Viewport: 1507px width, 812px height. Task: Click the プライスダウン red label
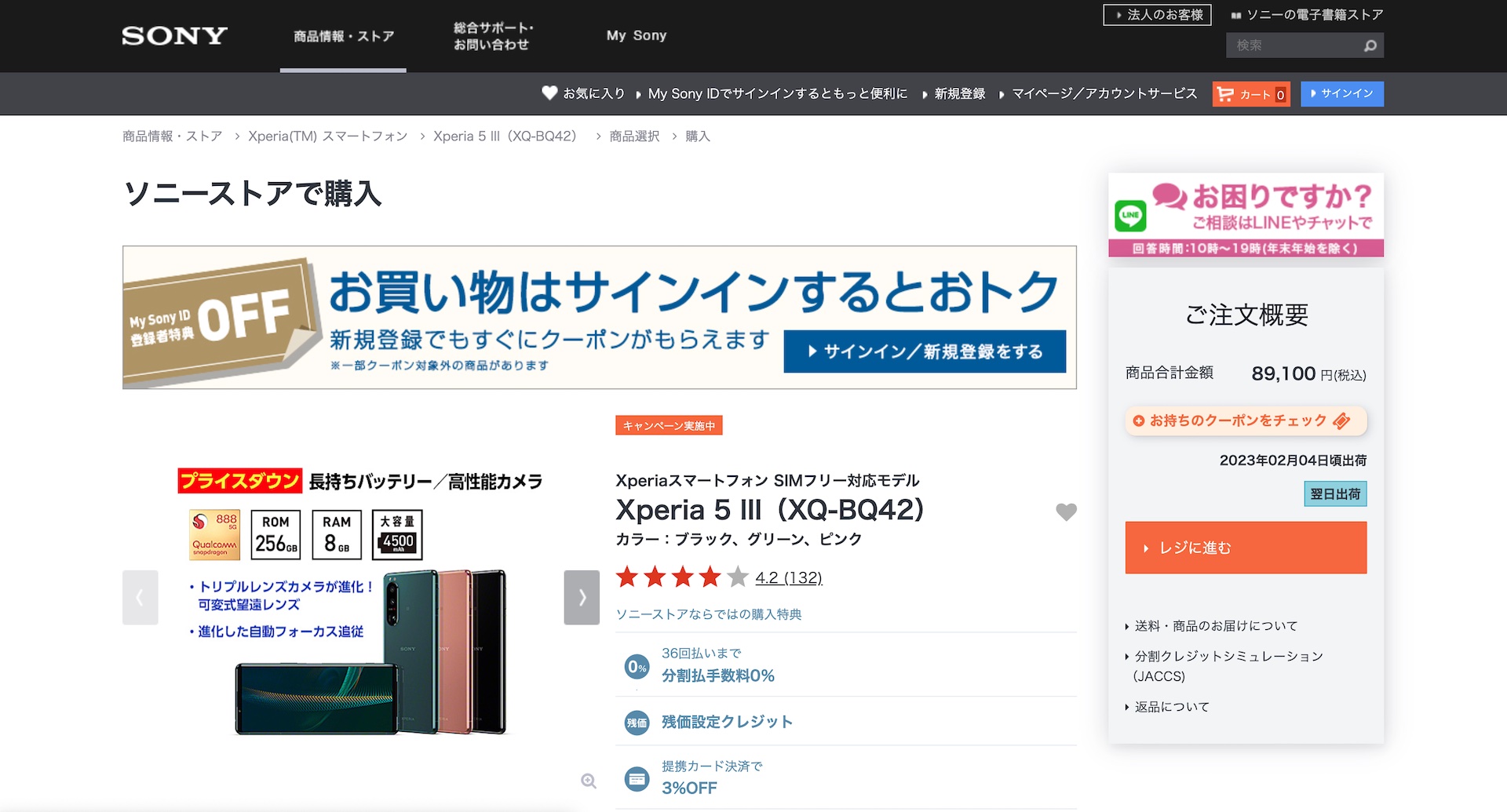(x=239, y=481)
